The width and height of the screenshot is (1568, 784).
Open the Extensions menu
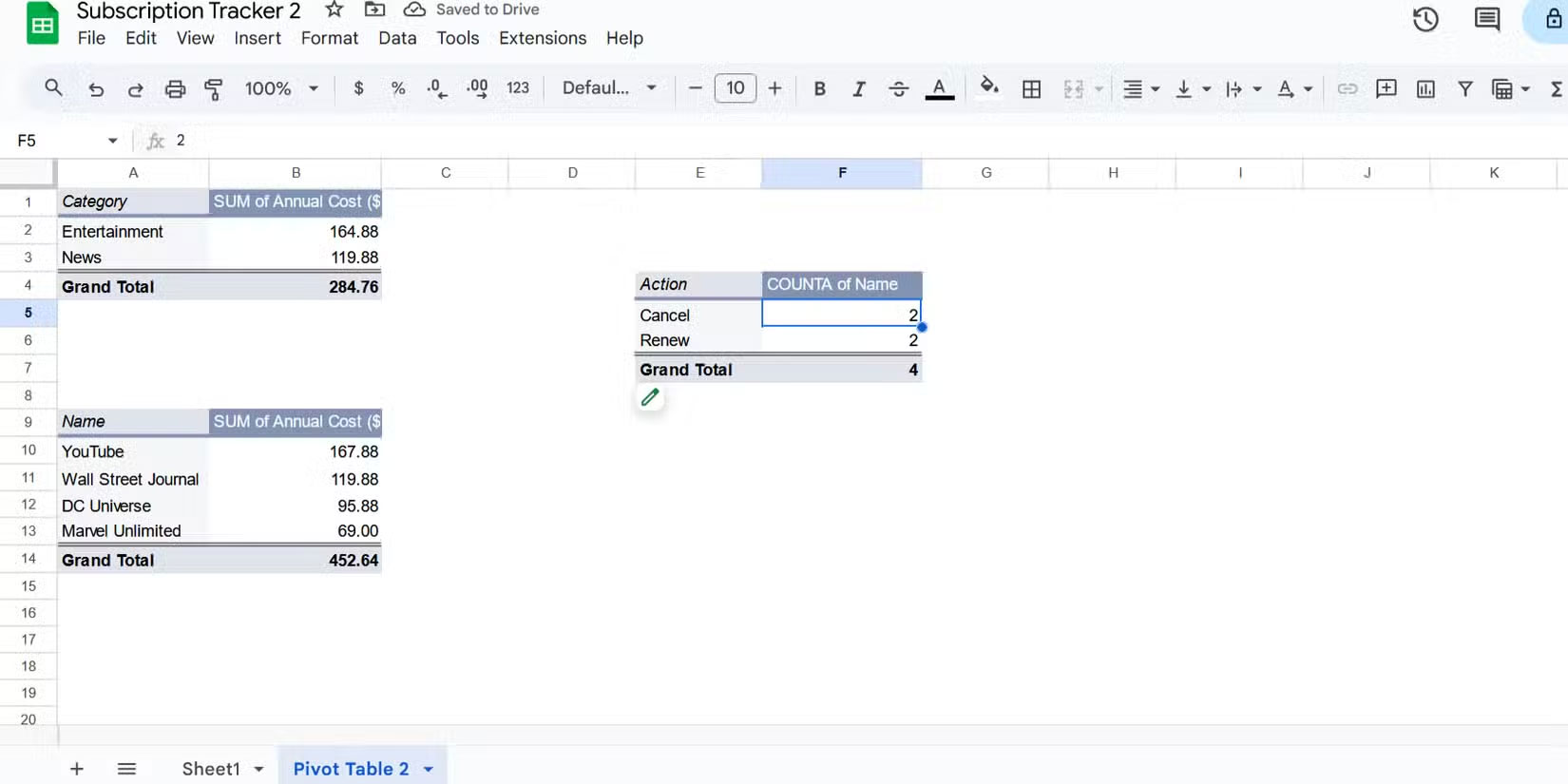coord(542,38)
